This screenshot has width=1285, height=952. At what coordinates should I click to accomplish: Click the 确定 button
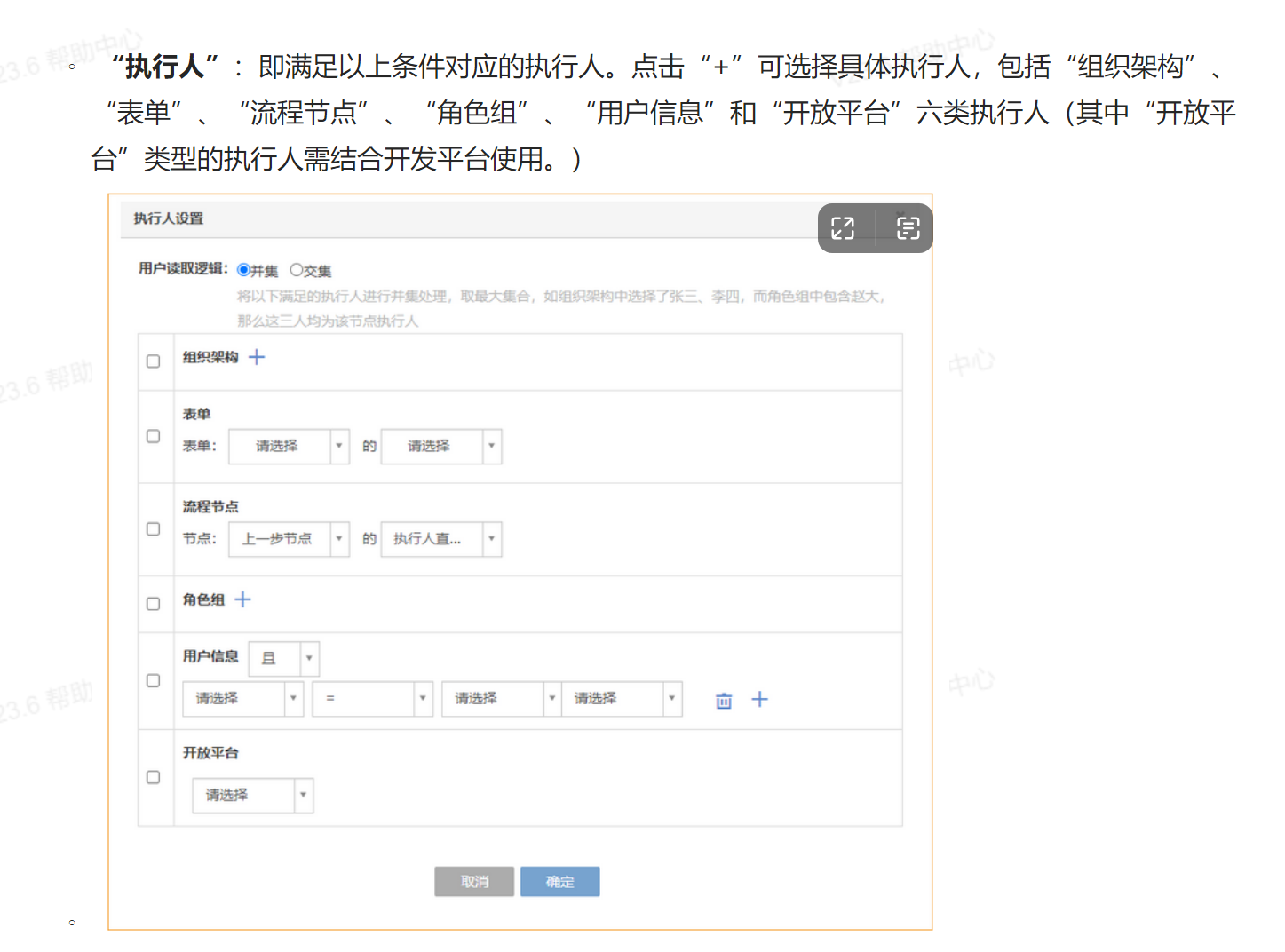tap(559, 882)
